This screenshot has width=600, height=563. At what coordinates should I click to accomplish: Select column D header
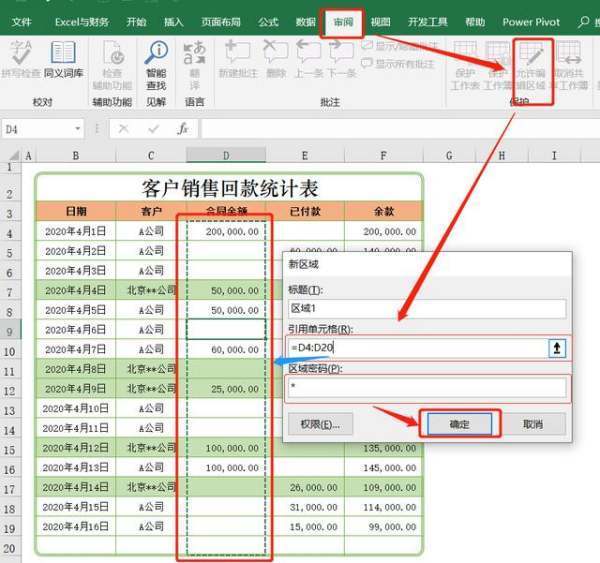pyautogui.click(x=226, y=156)
